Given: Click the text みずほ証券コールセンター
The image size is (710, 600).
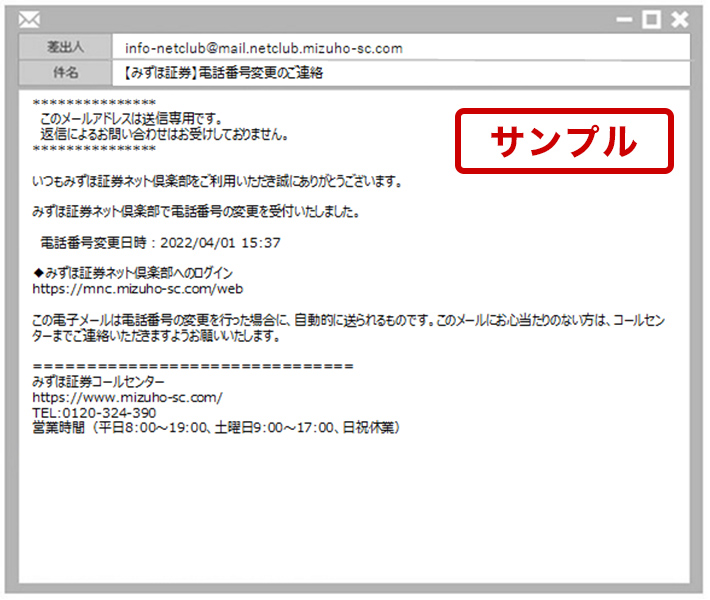Looking at the screenshot, I should pos(98,382).
